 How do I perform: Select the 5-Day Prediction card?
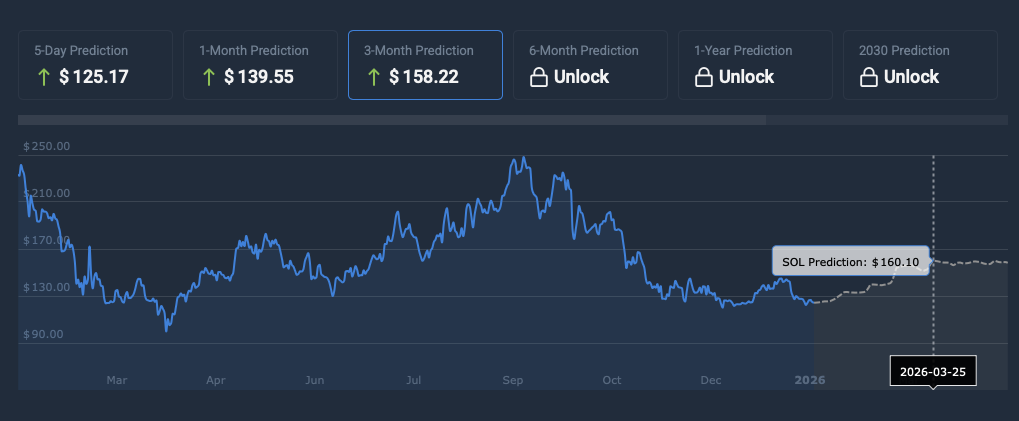[96, 65]
